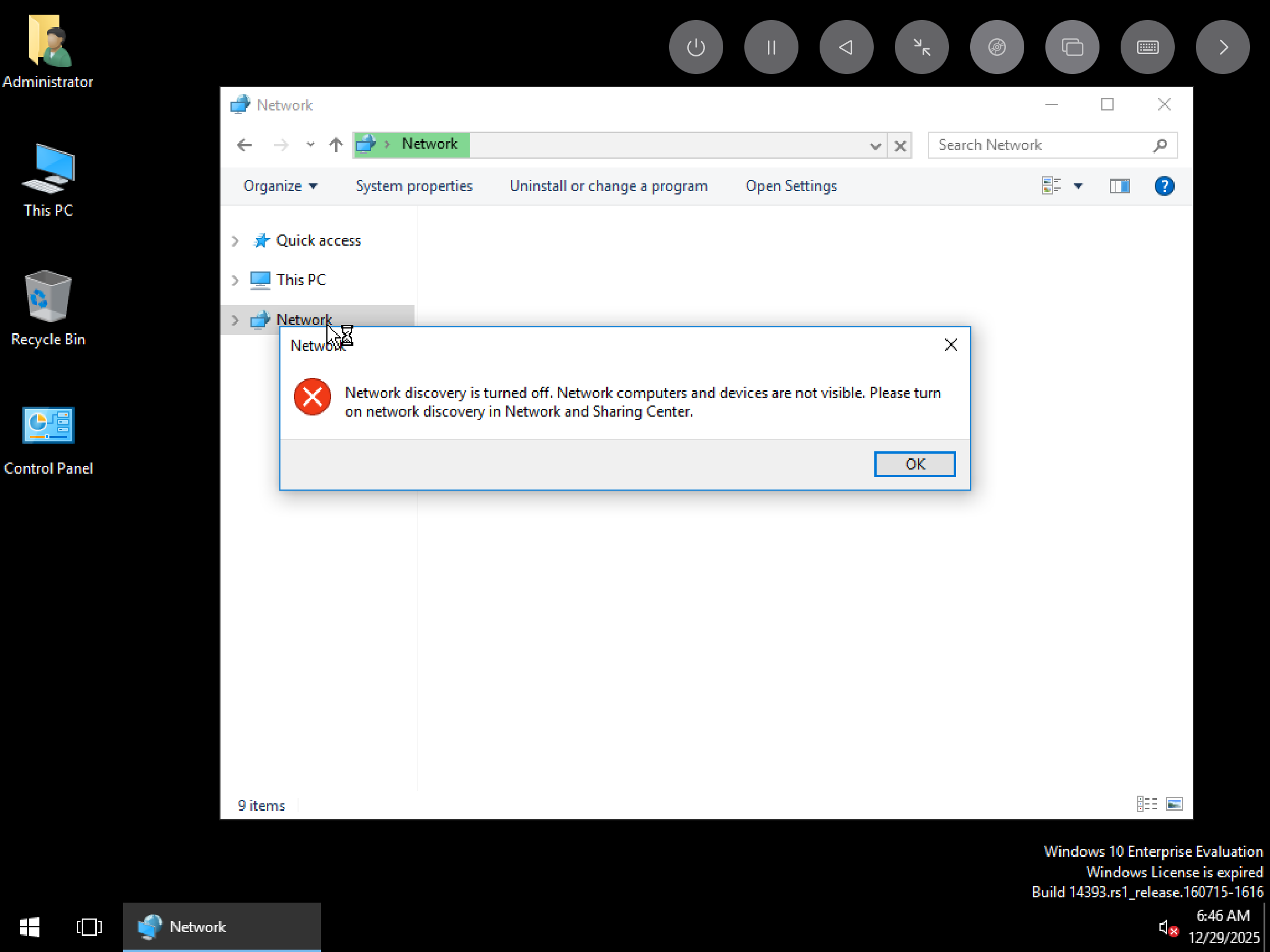Open the address bar history dropdown

[875, 146]
